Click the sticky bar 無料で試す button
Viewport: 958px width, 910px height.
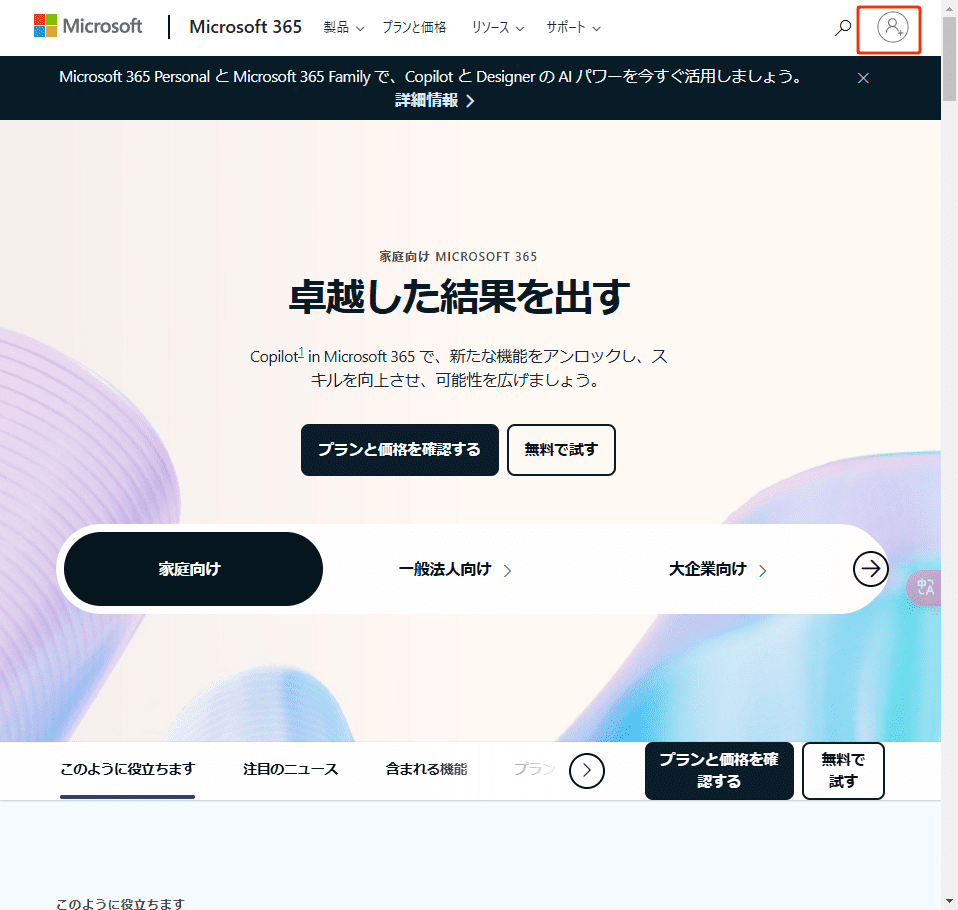coord(843,771)
